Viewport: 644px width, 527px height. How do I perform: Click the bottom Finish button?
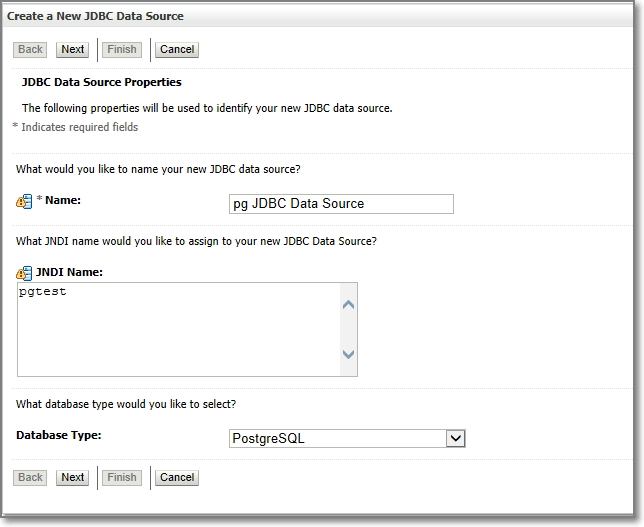(x=122, y=477)
